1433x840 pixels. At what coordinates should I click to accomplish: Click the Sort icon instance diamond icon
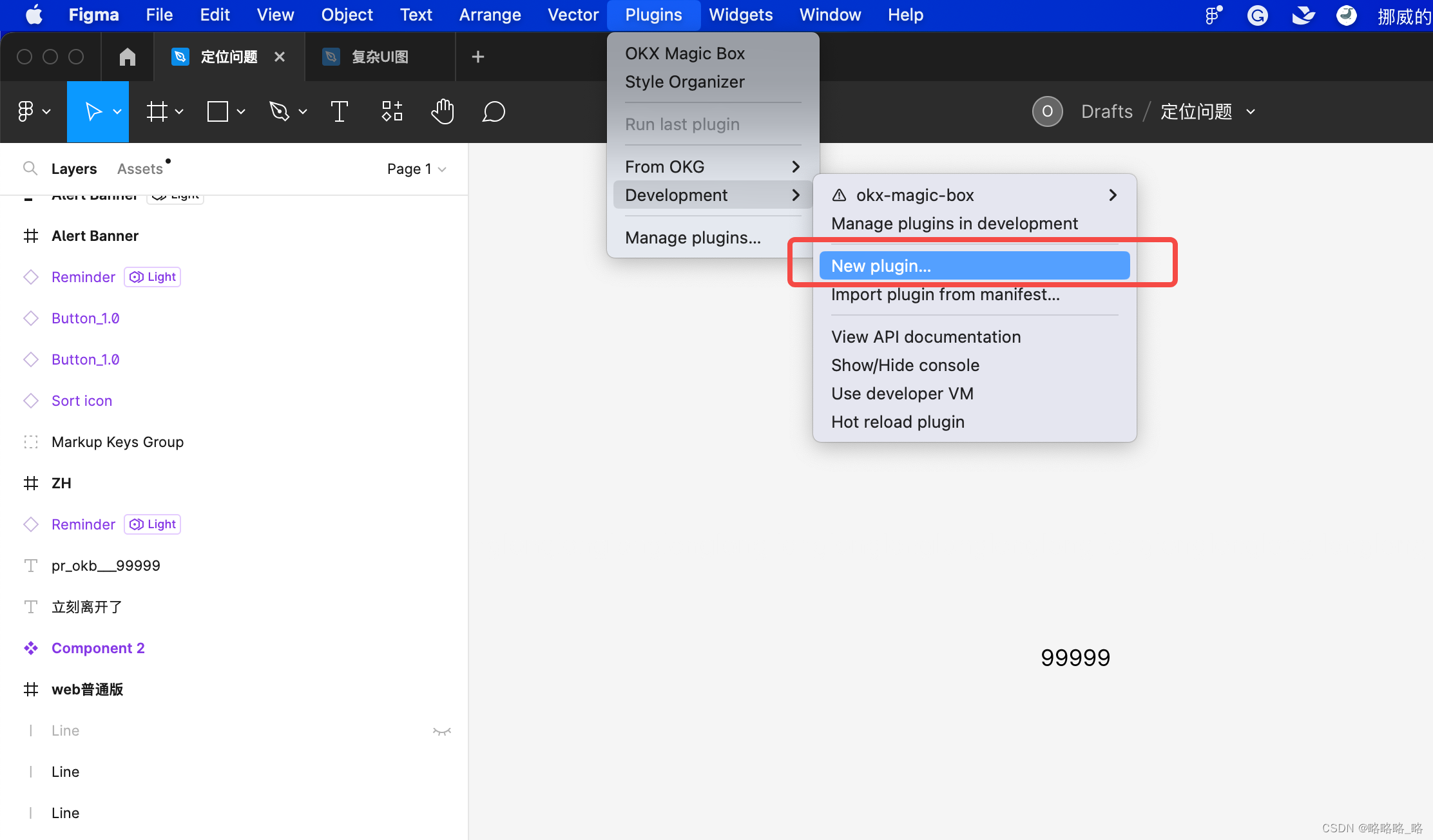click(x=31, y=401)
